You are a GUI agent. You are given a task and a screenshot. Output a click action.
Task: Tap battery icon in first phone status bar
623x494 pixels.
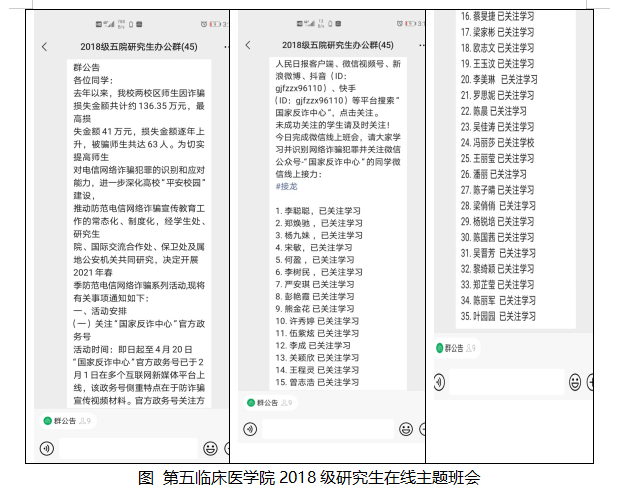click(x=215, y=24)
